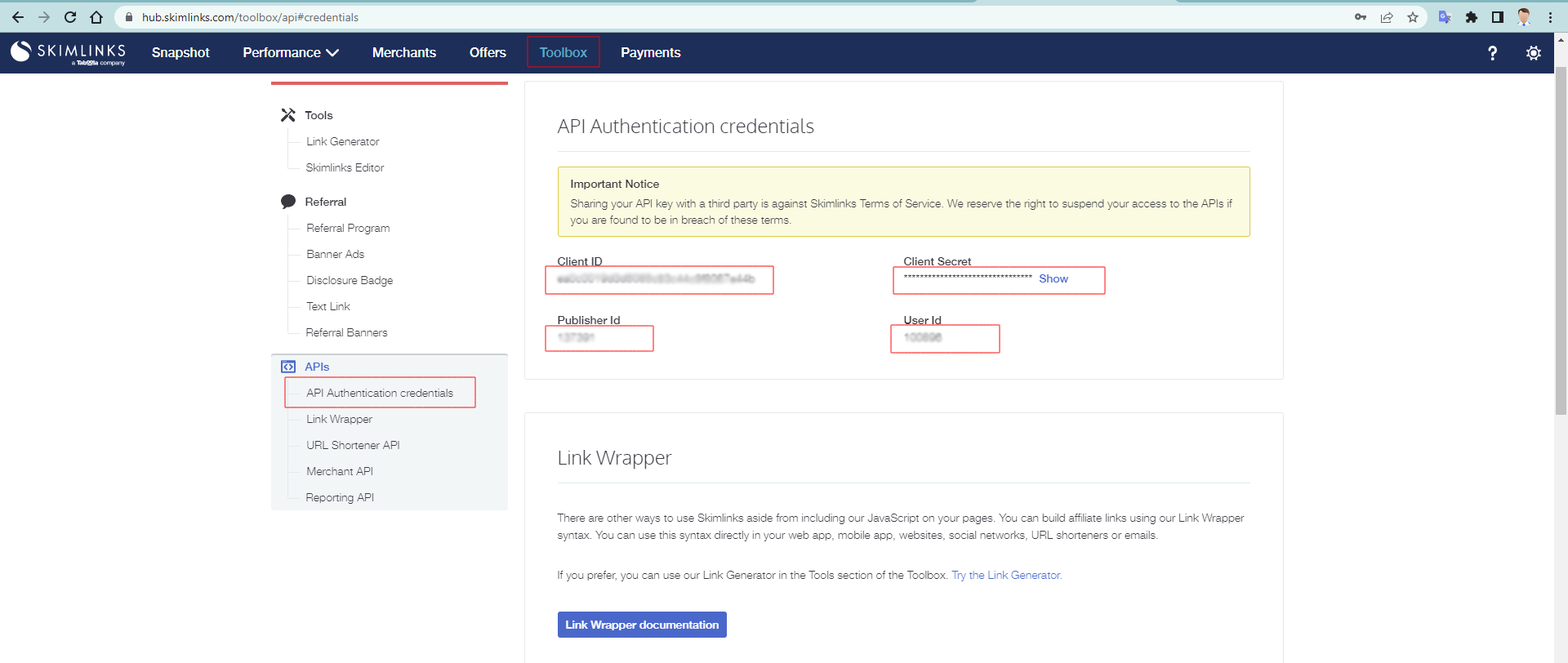This screenshot has height=663, width=1568.
Task: Click the share page icon
Action: click(1387, 17)
